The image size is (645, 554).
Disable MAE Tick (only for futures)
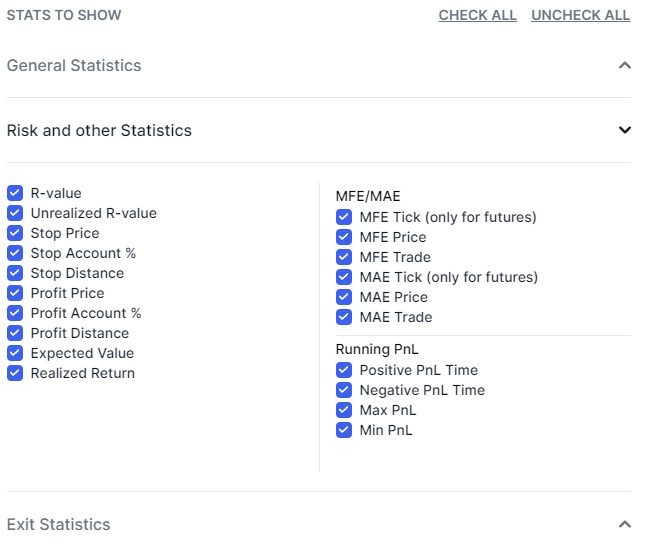[344, 277]
